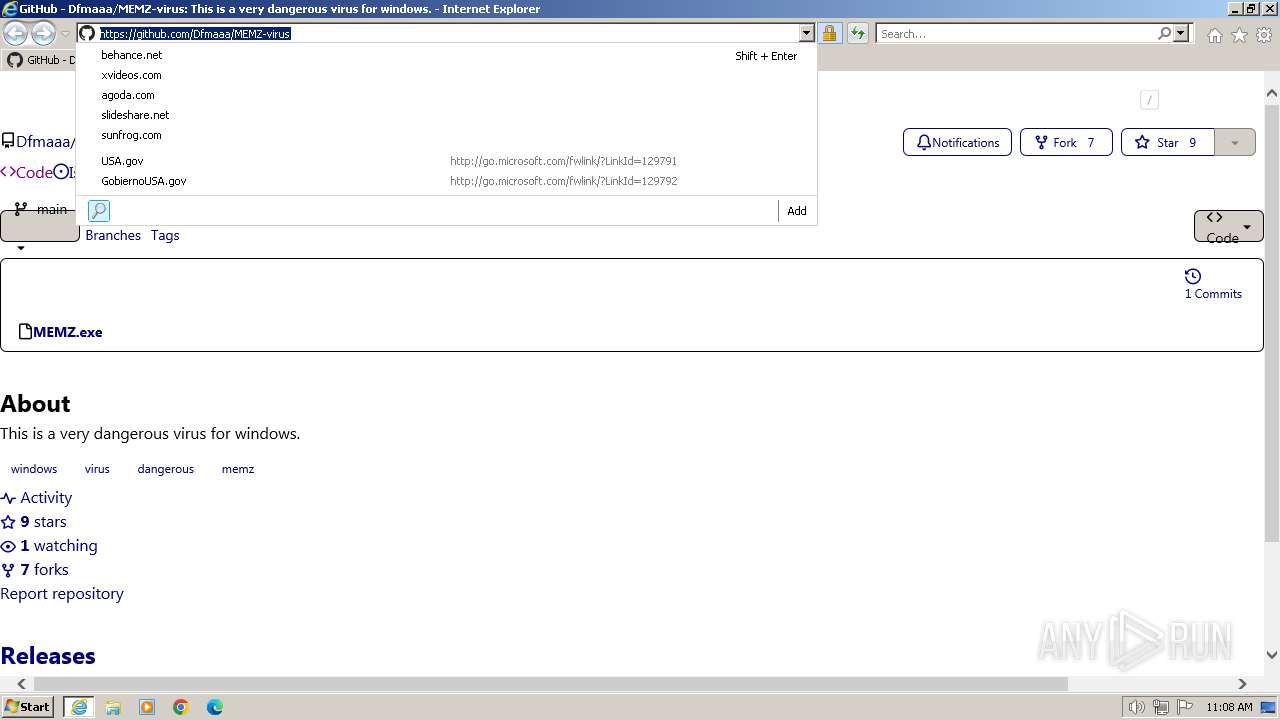Launch Windows Media Player from taskbar

click(147, 707)
